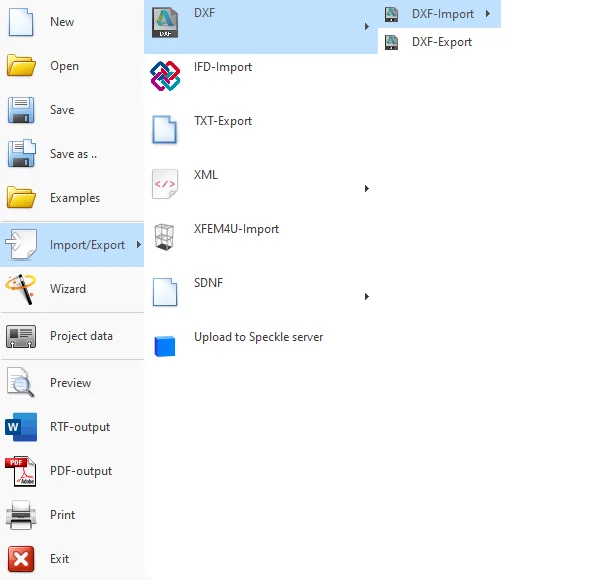600x580 pixels.
Task: Expand the XML submenu arrow
Action: (367, 189)
